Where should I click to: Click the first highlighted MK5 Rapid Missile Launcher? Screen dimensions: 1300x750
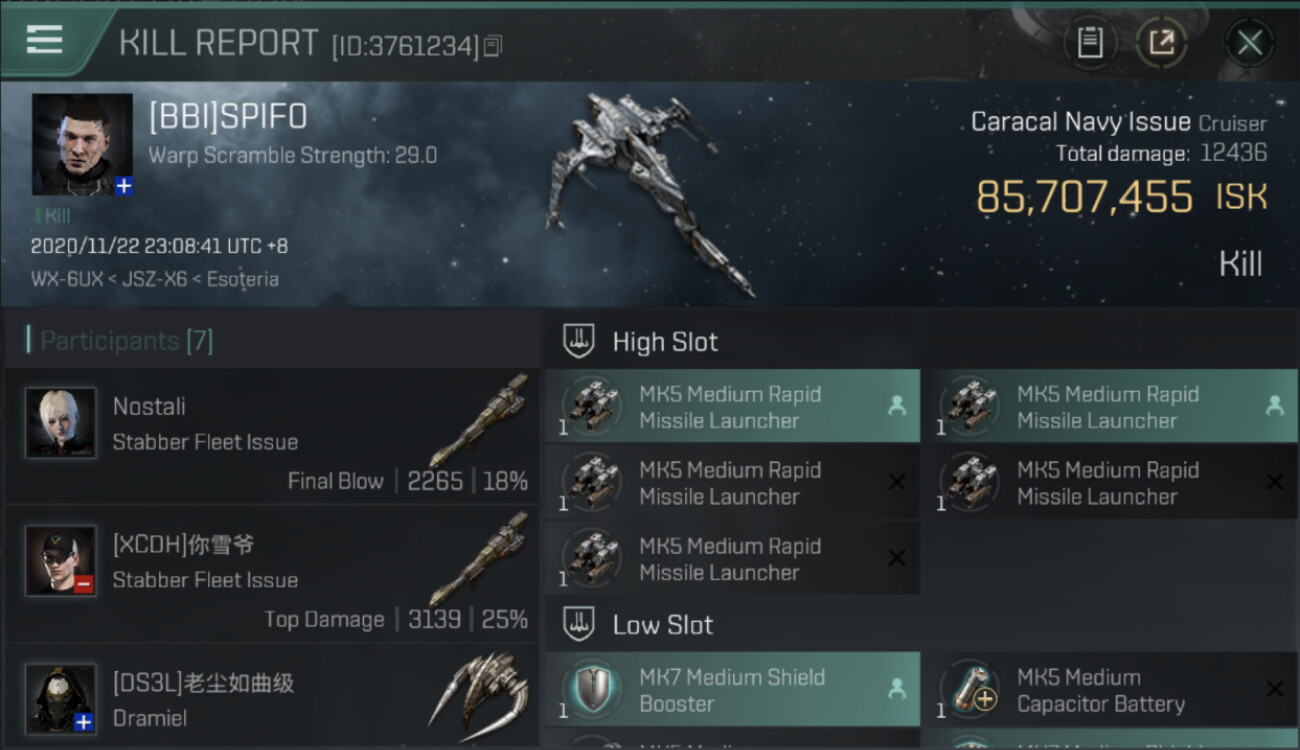point(732,407)
